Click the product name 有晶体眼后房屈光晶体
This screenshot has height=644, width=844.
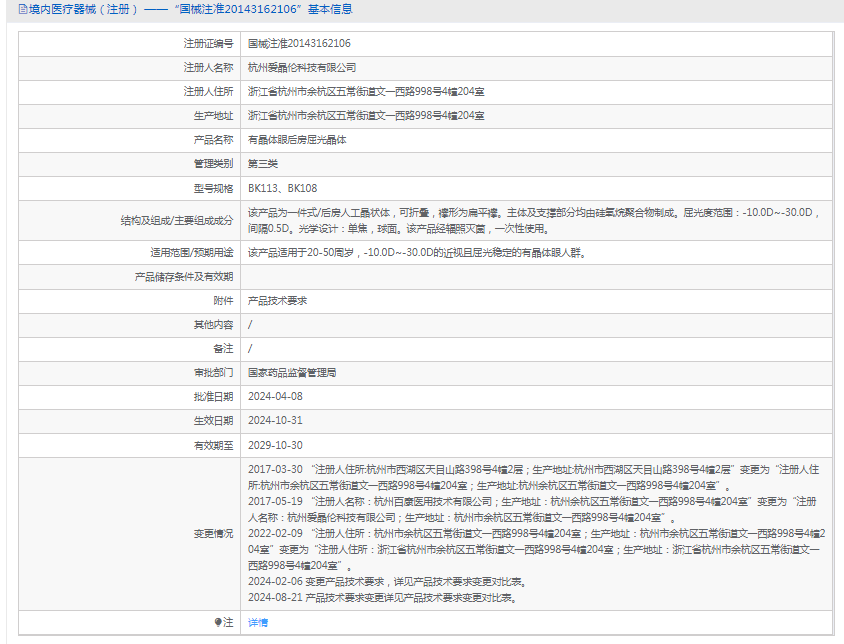(297, 140)
